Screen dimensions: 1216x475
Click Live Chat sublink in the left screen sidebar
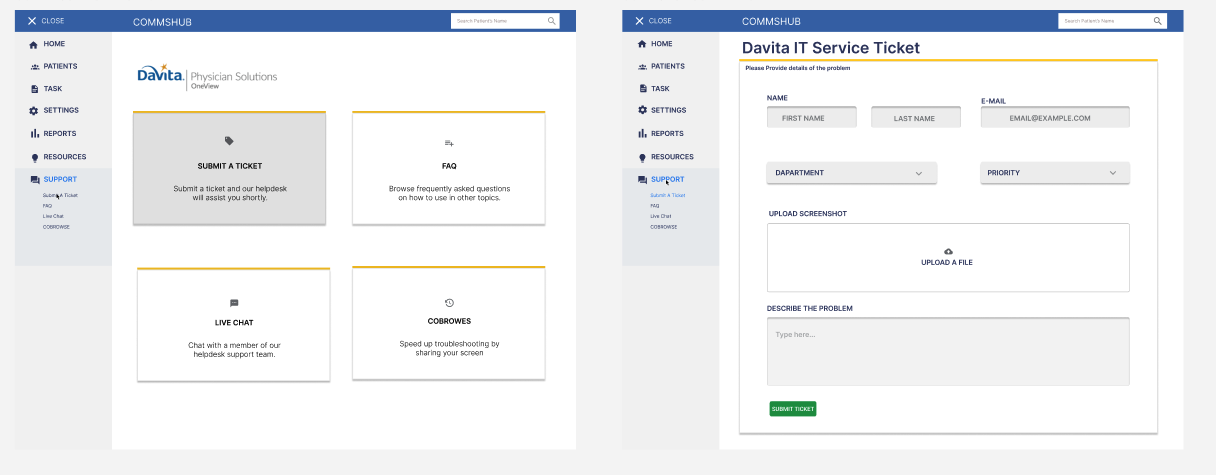tap(53, 216)
